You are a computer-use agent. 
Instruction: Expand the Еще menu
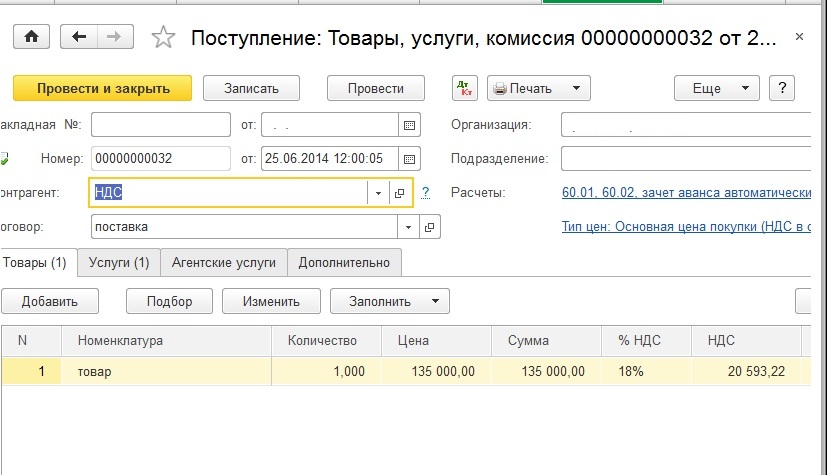point(717,88)
